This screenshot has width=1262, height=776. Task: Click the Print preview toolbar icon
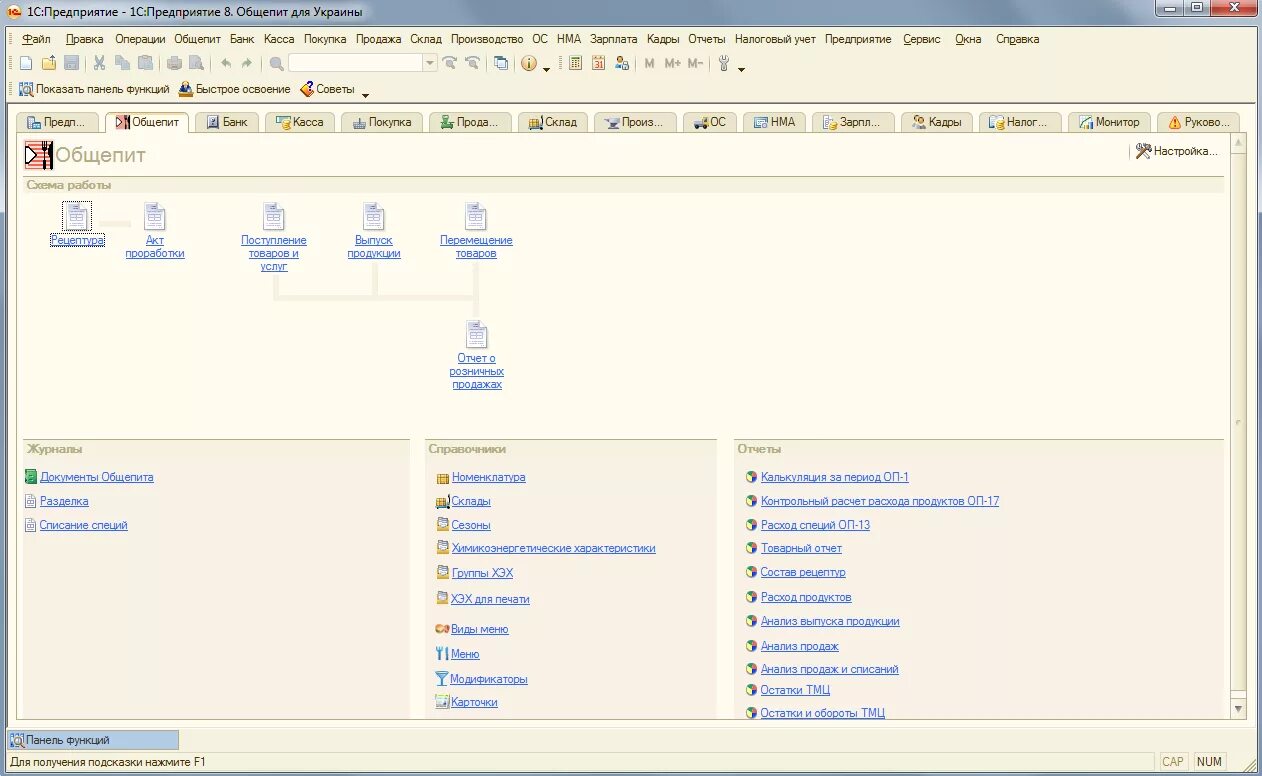(x=197, y=63)
